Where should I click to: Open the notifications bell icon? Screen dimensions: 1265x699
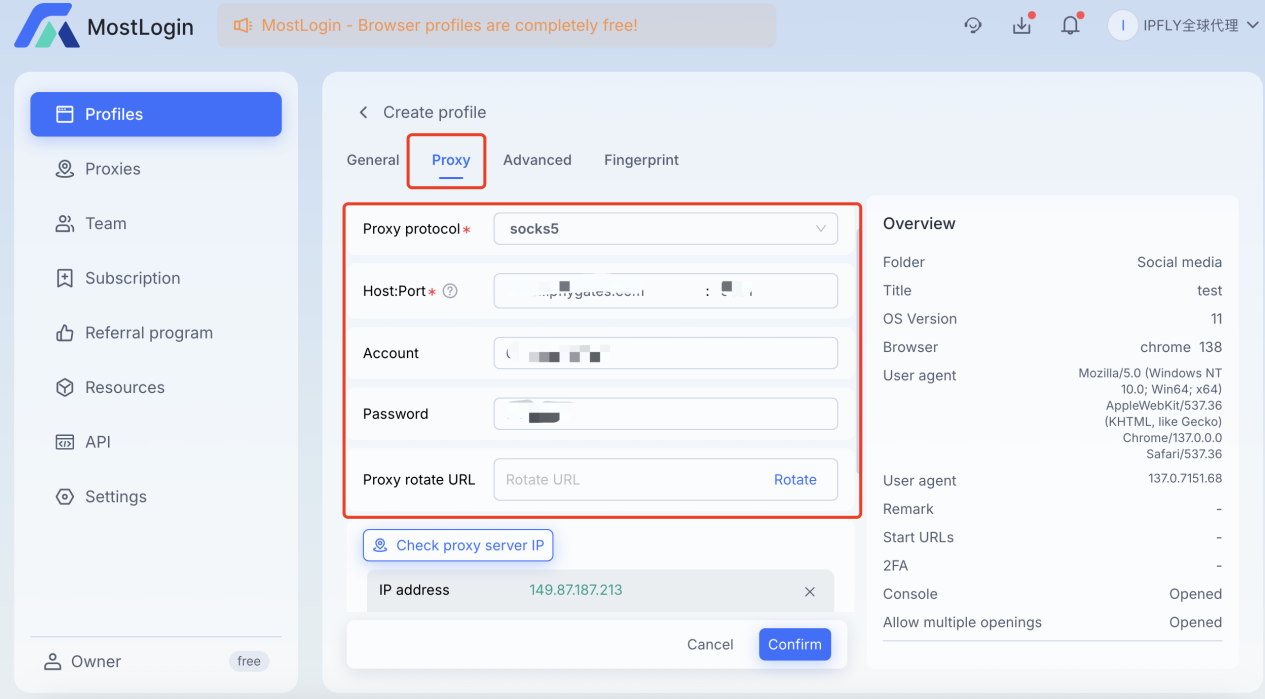1070,26
